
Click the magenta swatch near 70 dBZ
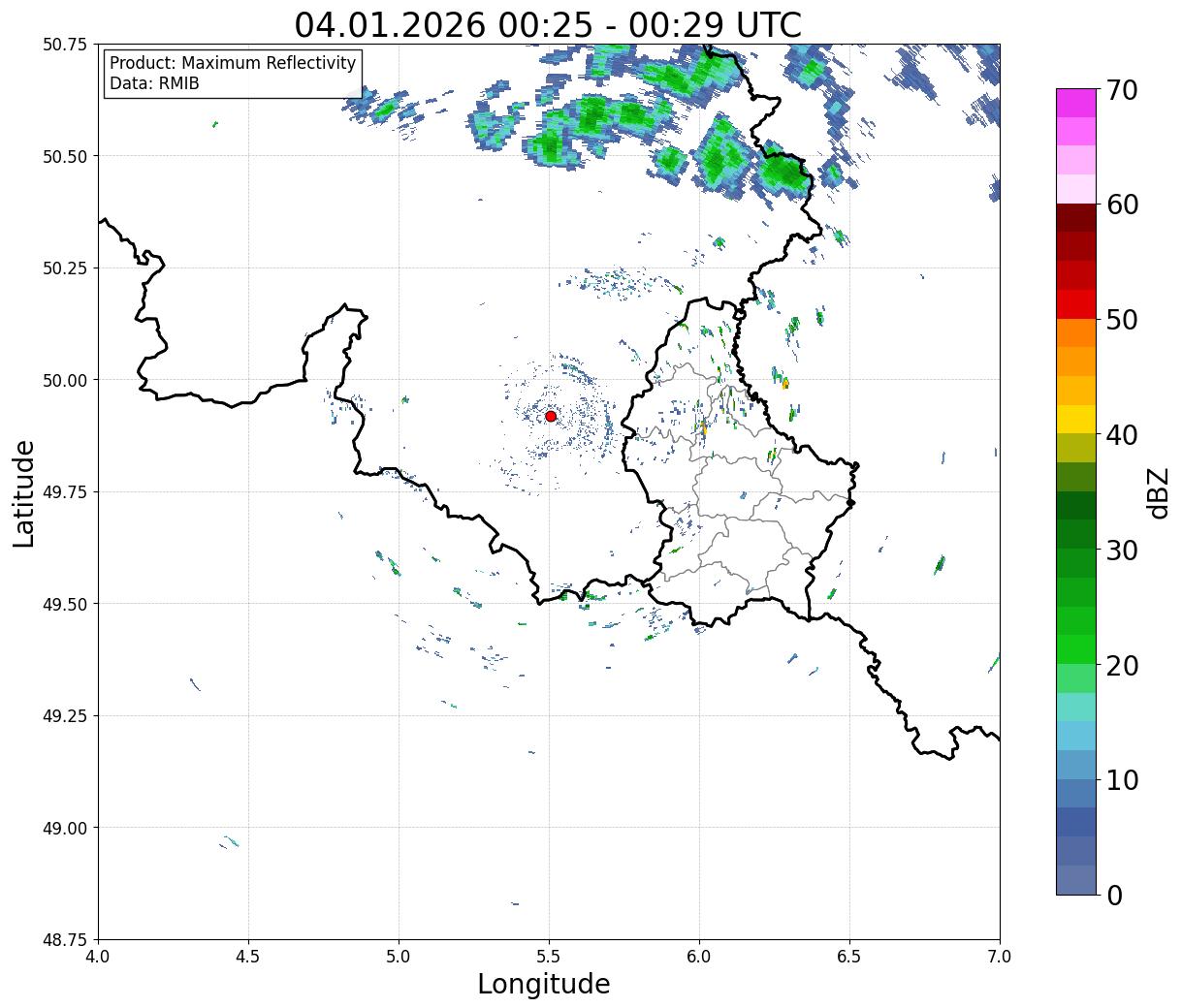tap(1076, 103)
